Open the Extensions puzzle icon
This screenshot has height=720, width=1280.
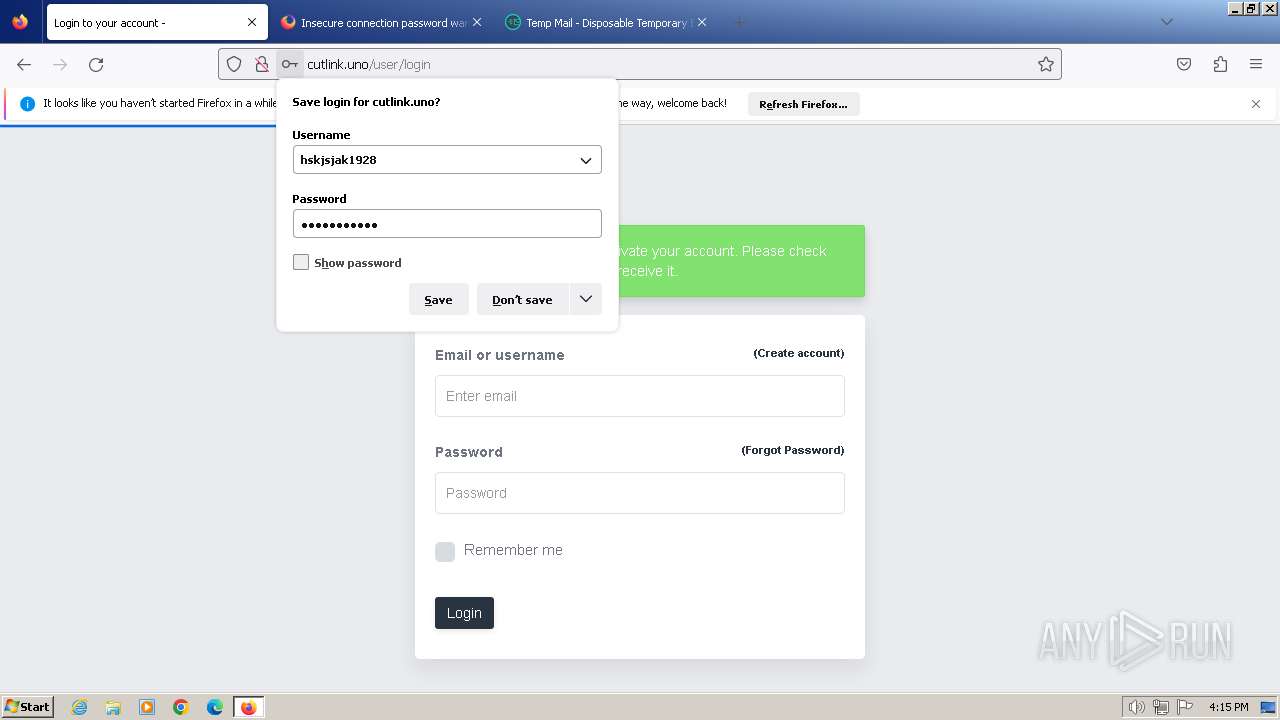[1220, 64]
